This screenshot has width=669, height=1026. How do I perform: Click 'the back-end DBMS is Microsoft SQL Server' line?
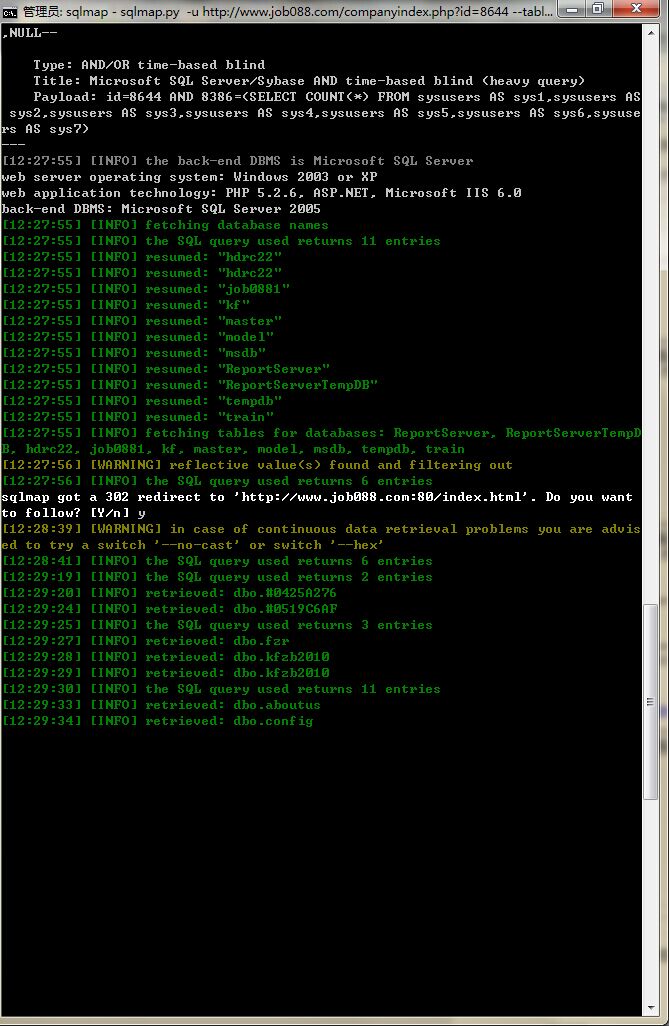(237, 160)
